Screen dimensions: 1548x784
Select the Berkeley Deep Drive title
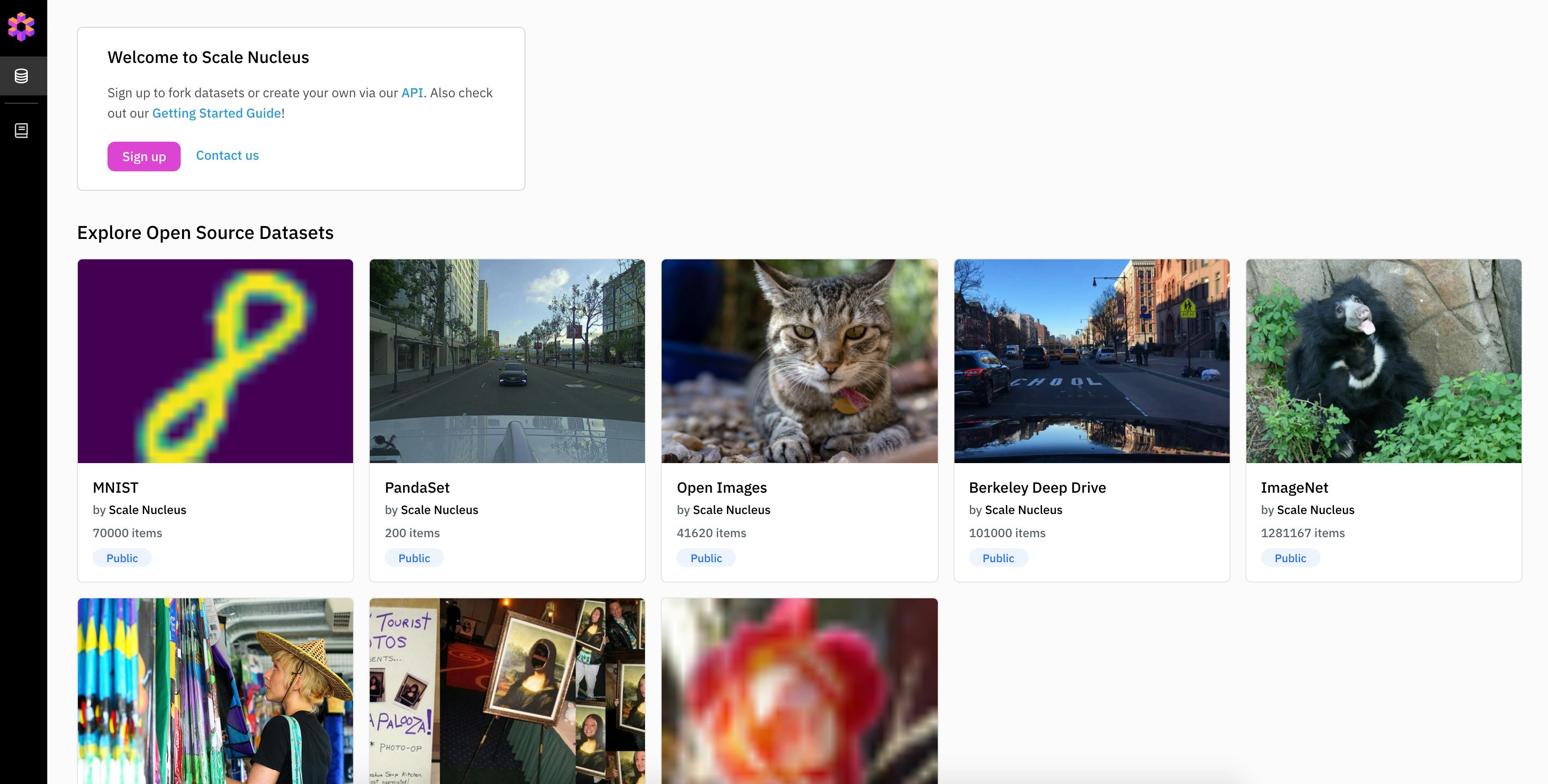point(1037,488)
